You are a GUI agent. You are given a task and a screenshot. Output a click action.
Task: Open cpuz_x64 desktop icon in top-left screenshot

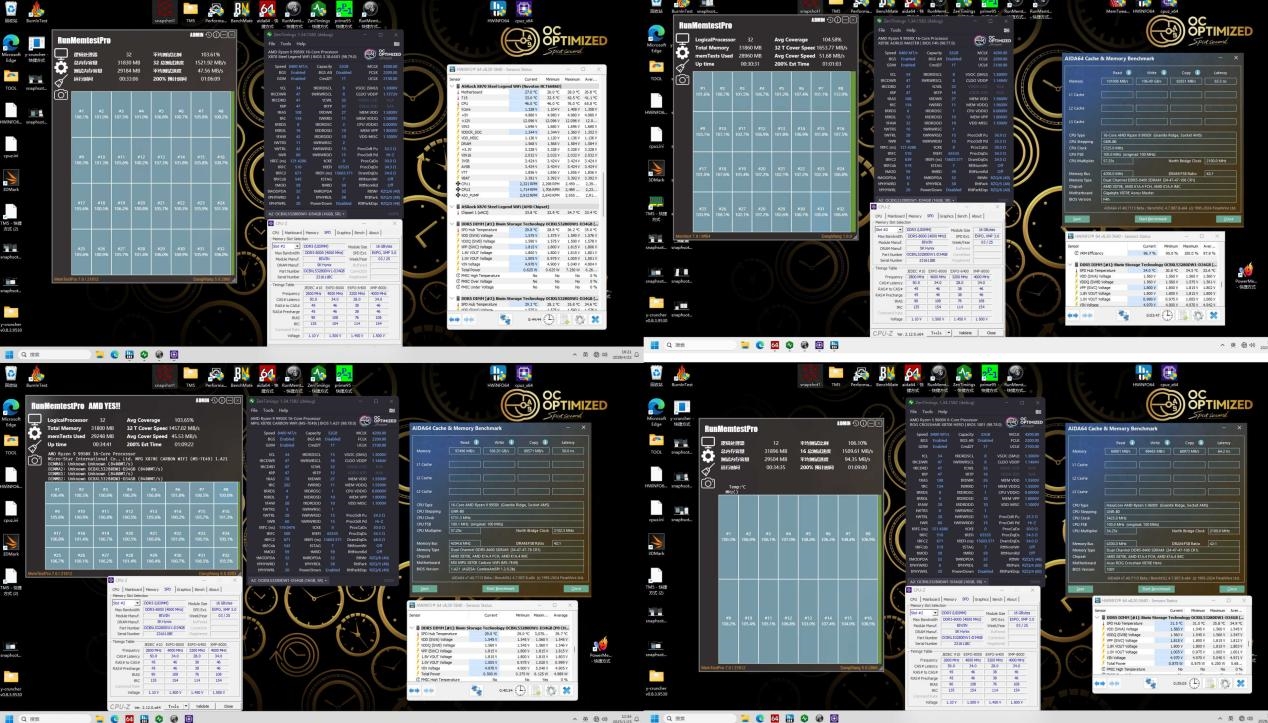pyautogui.click(x=524, y=11)
